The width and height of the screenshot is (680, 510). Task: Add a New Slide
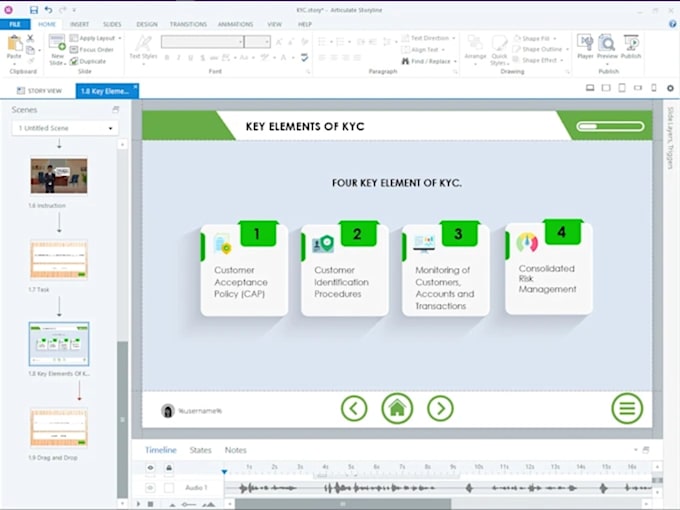click(x=57, y=49)
